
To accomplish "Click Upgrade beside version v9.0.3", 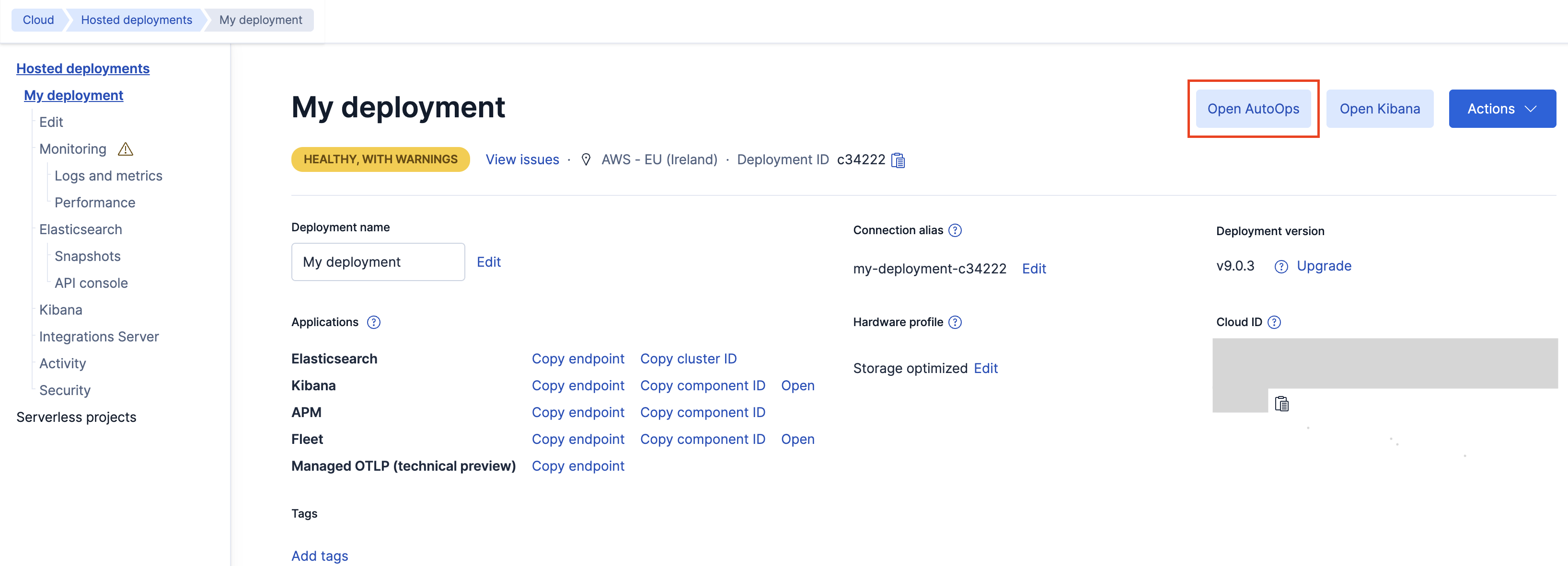I will (x=1325, y=266).
